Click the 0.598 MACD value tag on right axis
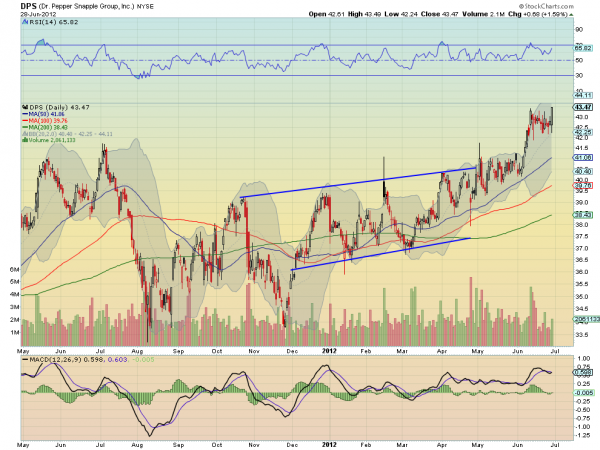Image resolution: width=600 pixels, height=450 pixels. coord(583,372)
